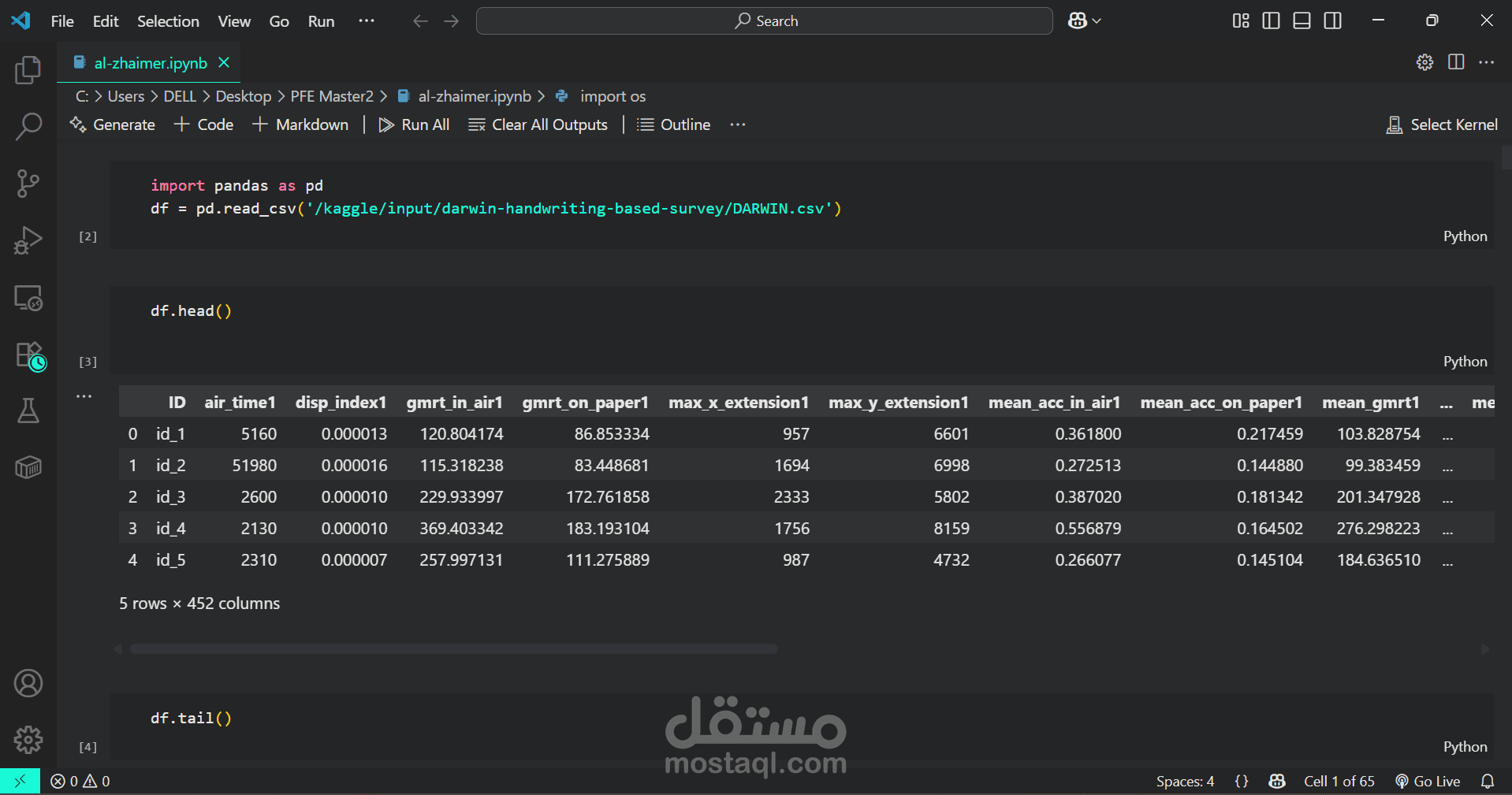
Task: Expand more notebook toolbar actions ellipsis
Action: tap(737, 124)
